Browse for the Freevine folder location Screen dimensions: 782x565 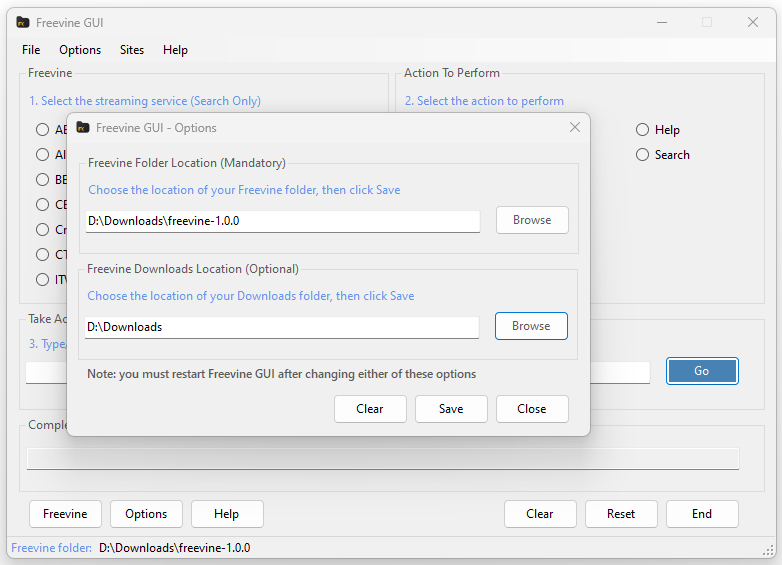(x=532, y=220)
